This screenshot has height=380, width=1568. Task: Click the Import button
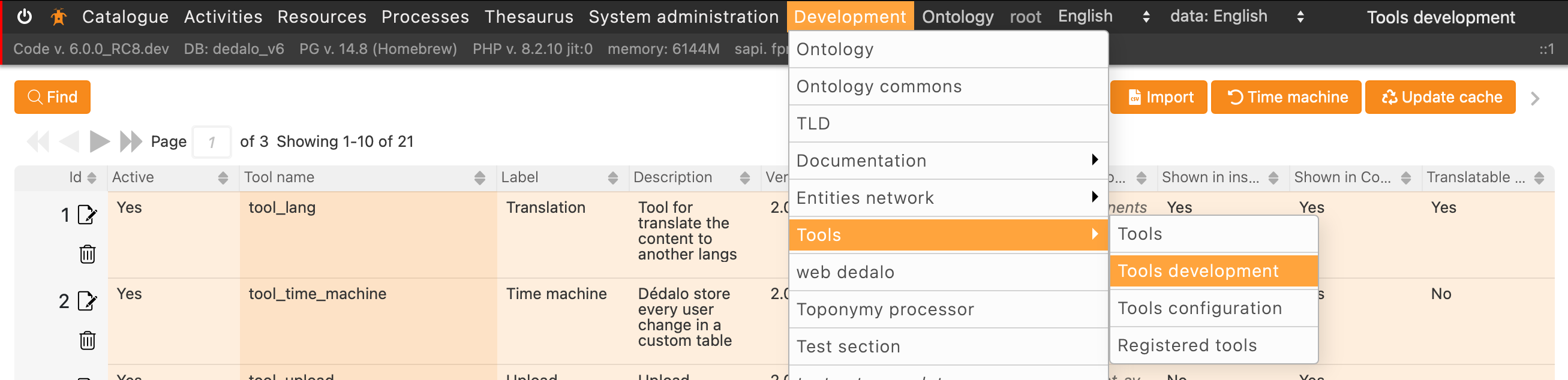[x=1159, y=97]
